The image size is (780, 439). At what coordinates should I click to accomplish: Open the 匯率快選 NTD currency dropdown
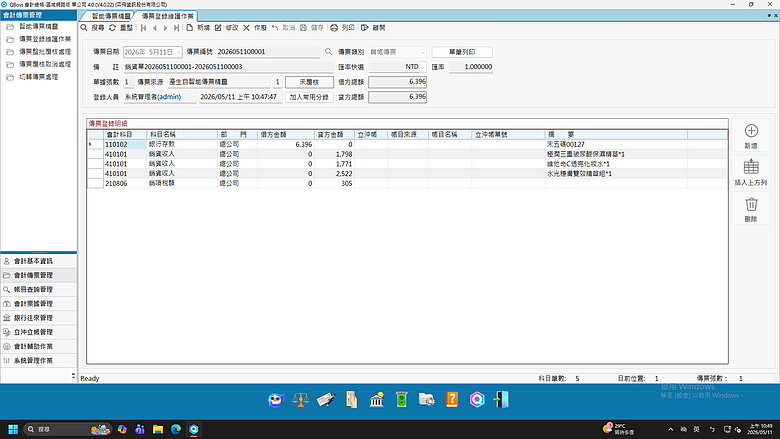pyautogui.click(x=422, y=67)
